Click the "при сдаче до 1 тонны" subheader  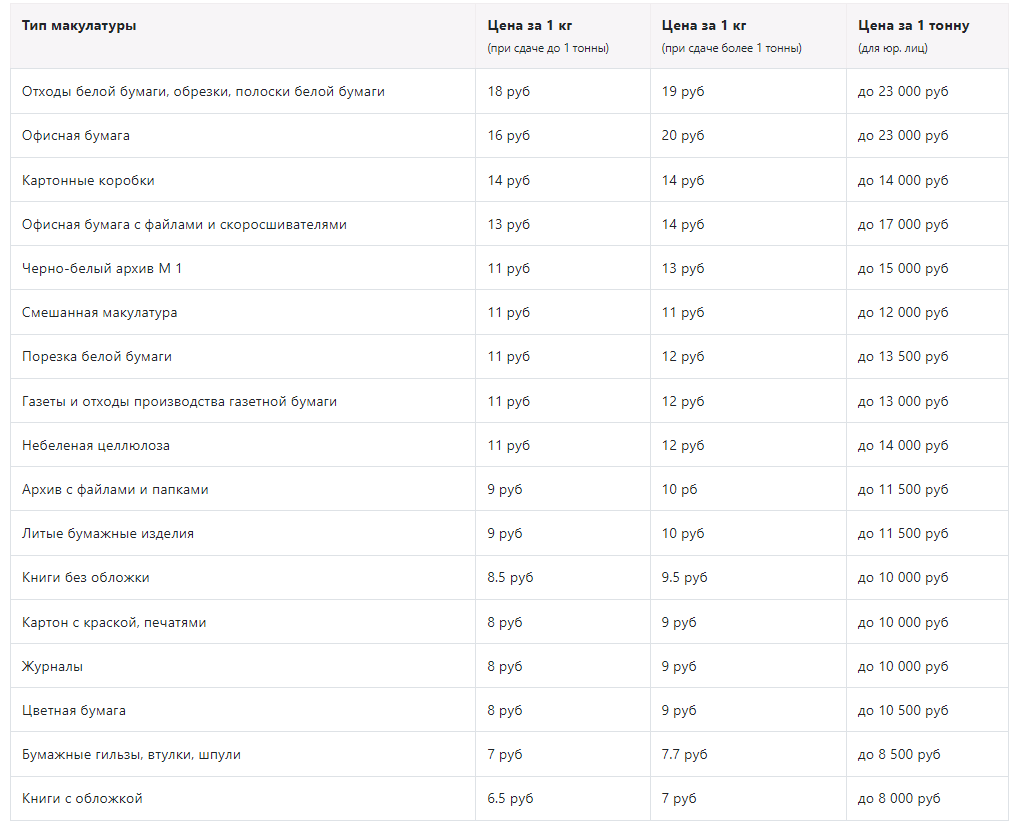click(x=548, y=48)
